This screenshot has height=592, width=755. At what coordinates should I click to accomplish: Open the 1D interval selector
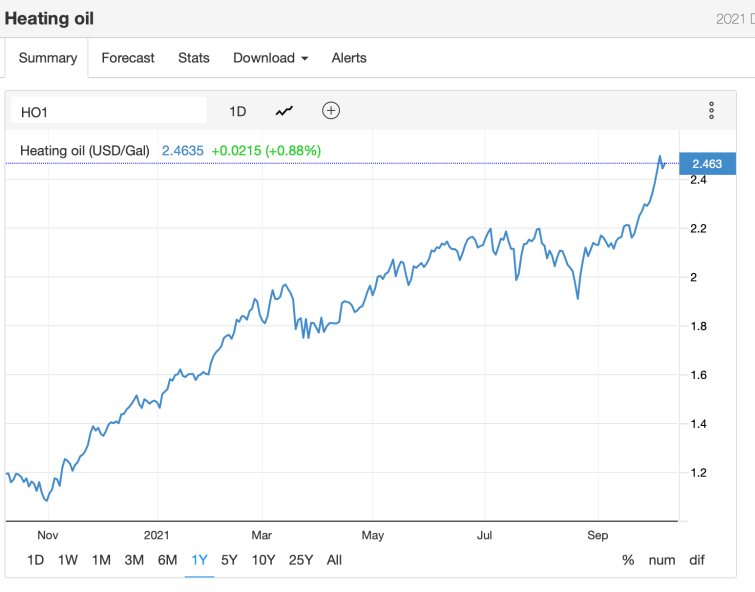[x=237, y=111]
